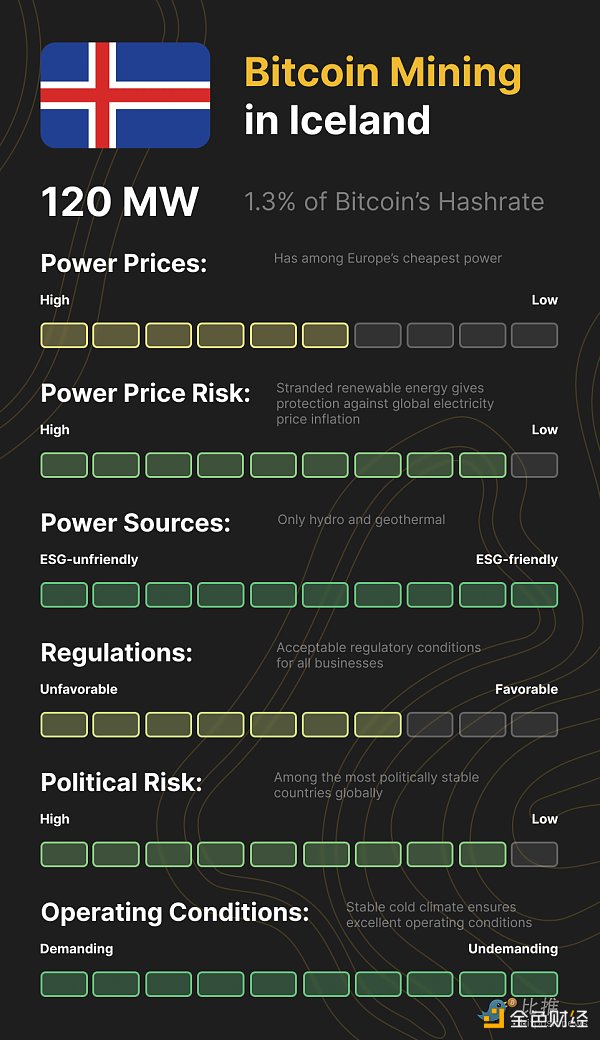The width and height of the screenshot is (600, 1040).
Task: Click the "ESG-friendly" label
Action: (x=516, y=559)
